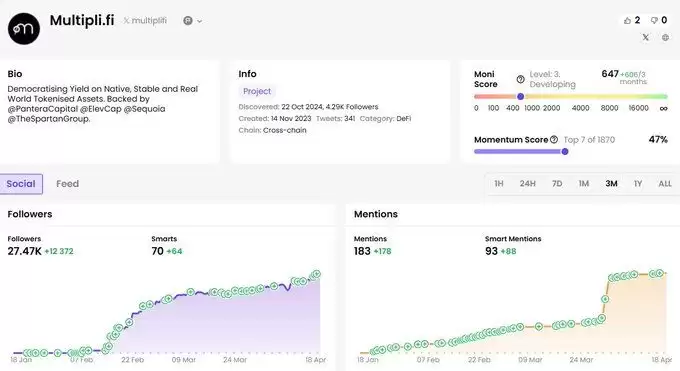The width and height of the screenshot is (680, 371).
Task: Select the 1H time range
Action: [x=499, y=184]
